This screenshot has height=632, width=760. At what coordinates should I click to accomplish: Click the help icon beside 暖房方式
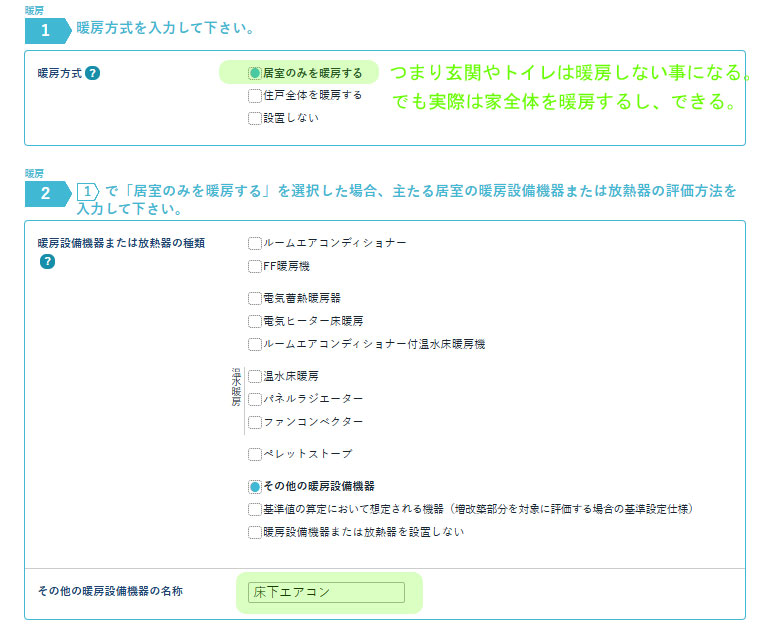92,73
